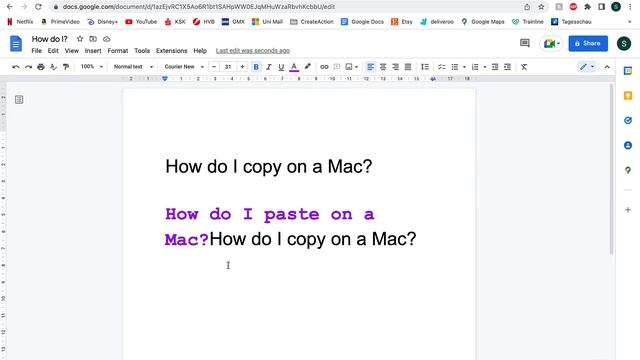The height and width of the screenshot is (360, 640).
Task: Show document outline icon
Action: 19,100
